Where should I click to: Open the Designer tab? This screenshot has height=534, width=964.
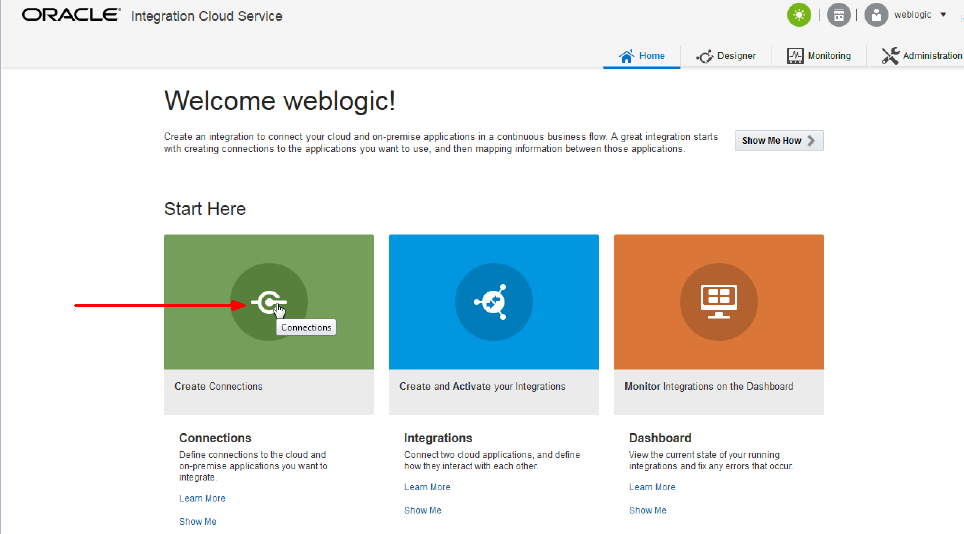pyautogui.click(x=726, y=56)
